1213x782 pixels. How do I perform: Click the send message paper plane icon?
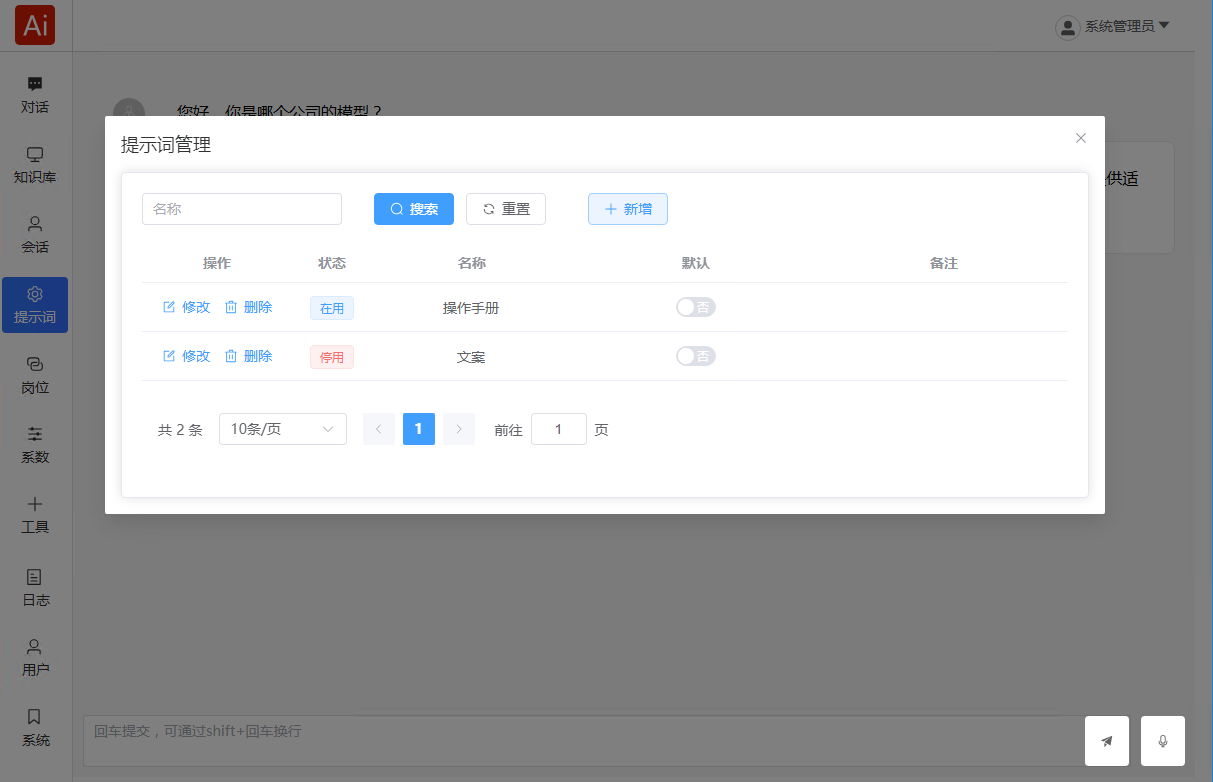tap(1106, 741)
